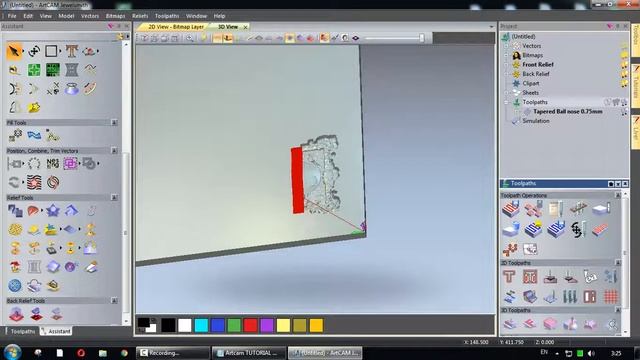Toggle the Clipart visibility light bulb
This screenshot has height=360, width=640.
click(624, 83)
